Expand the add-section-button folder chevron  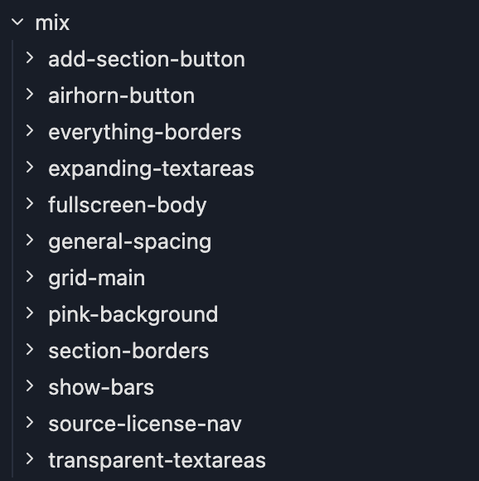(30, 58)
